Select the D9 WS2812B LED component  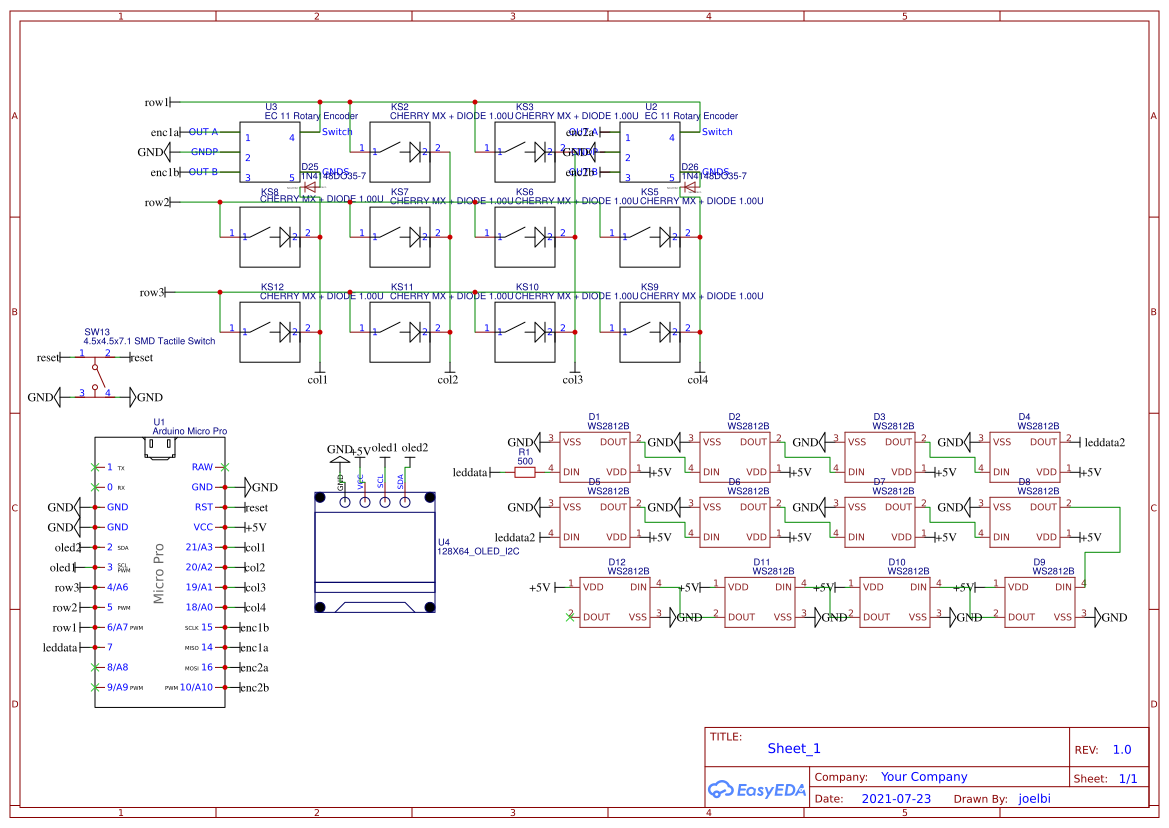pos(1040,602)
